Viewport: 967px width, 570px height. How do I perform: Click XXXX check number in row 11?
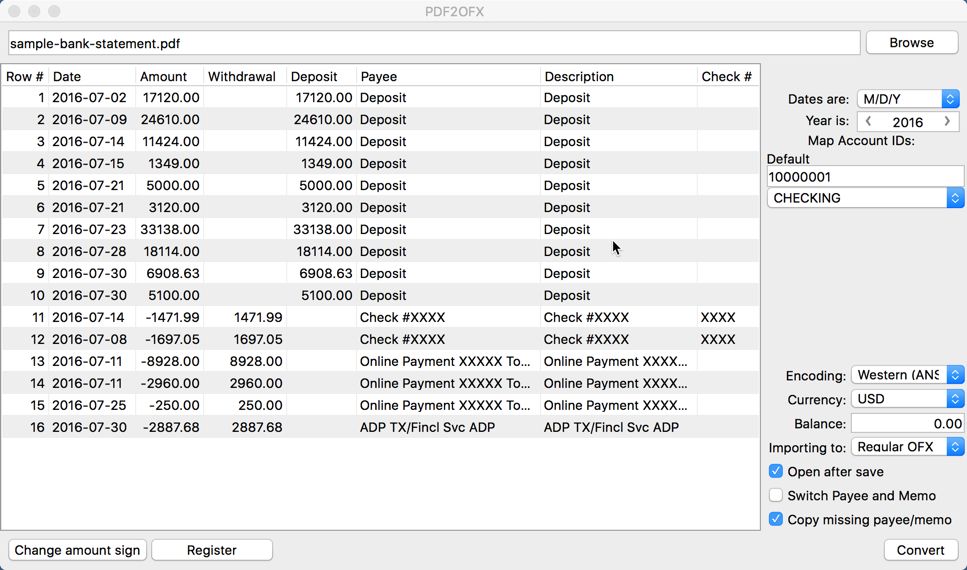(718, 317)
